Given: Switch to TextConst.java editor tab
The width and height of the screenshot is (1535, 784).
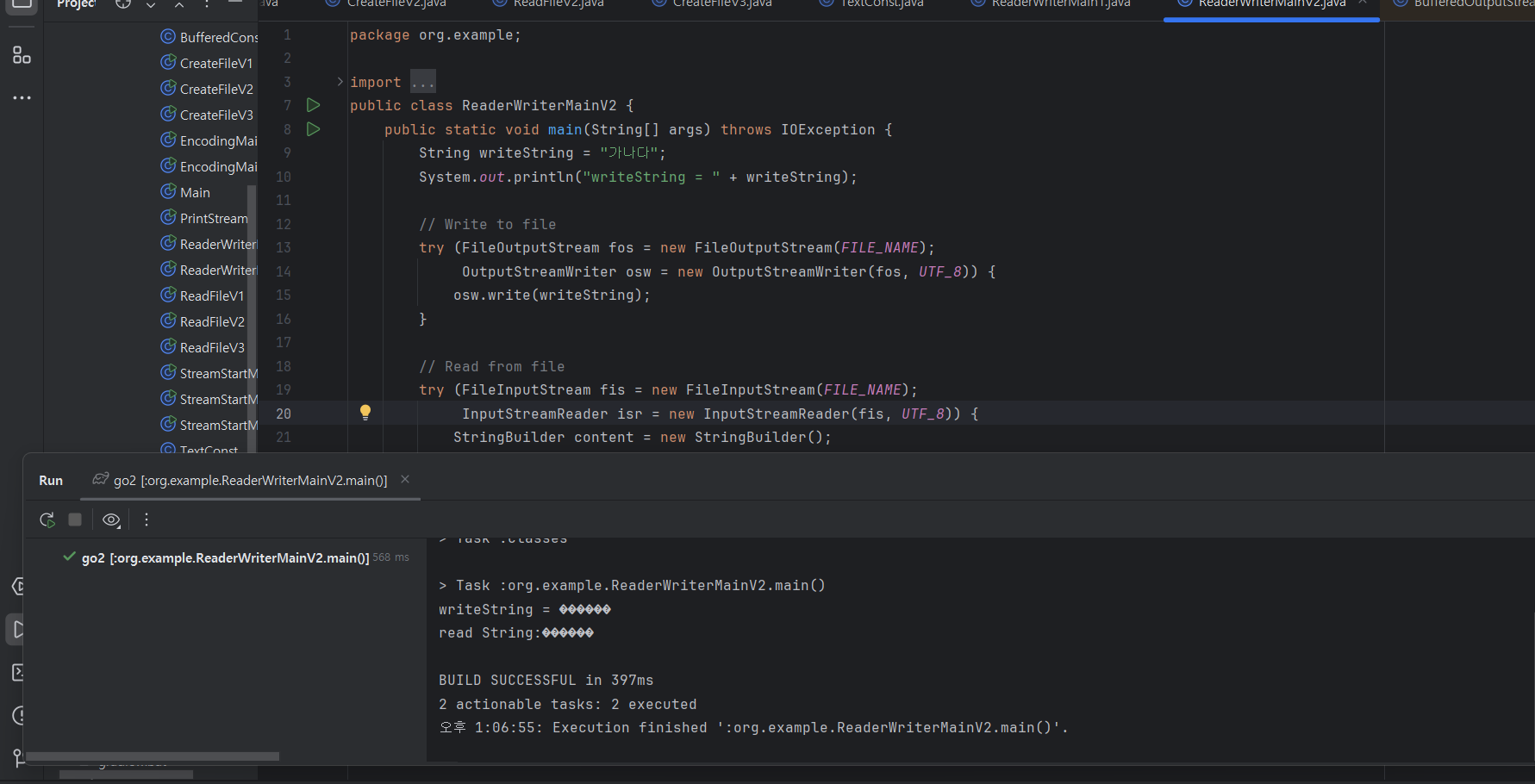Looking at the screenshot, I should (881, 4).
